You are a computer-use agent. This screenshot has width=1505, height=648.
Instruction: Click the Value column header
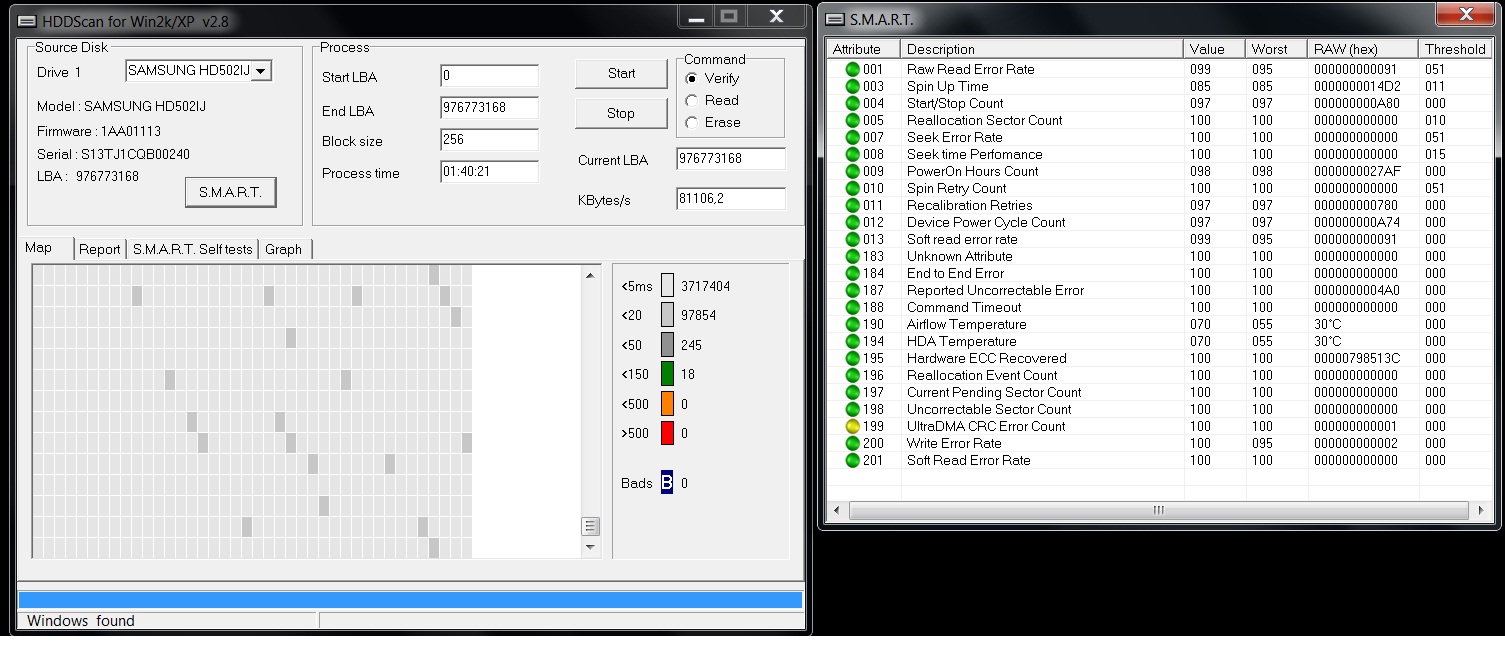[x=1214, y=49]
